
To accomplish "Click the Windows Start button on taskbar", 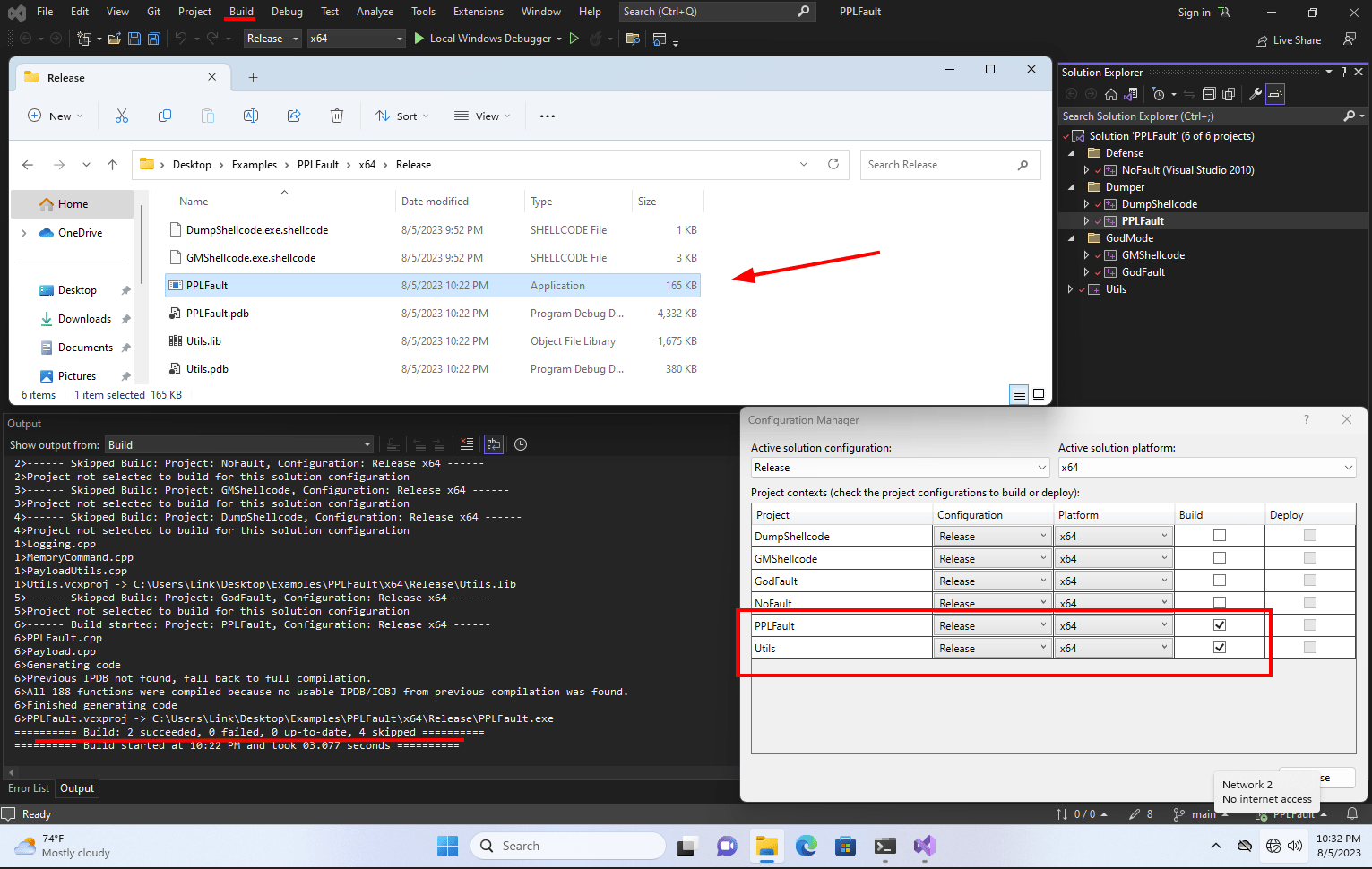I will click(x=447, y=846).
